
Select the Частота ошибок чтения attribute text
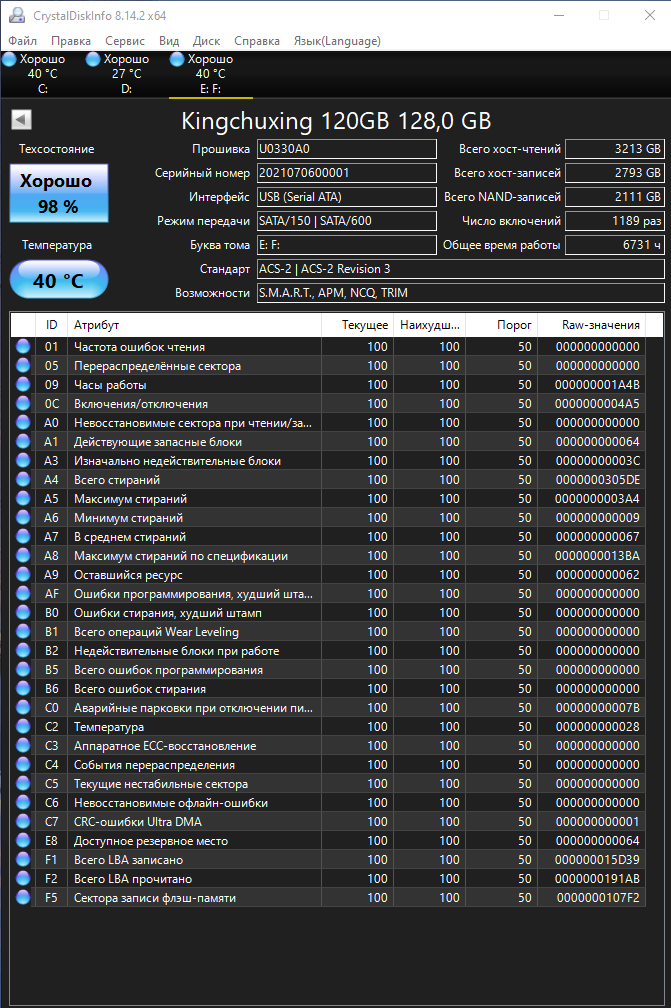(139, 346)
